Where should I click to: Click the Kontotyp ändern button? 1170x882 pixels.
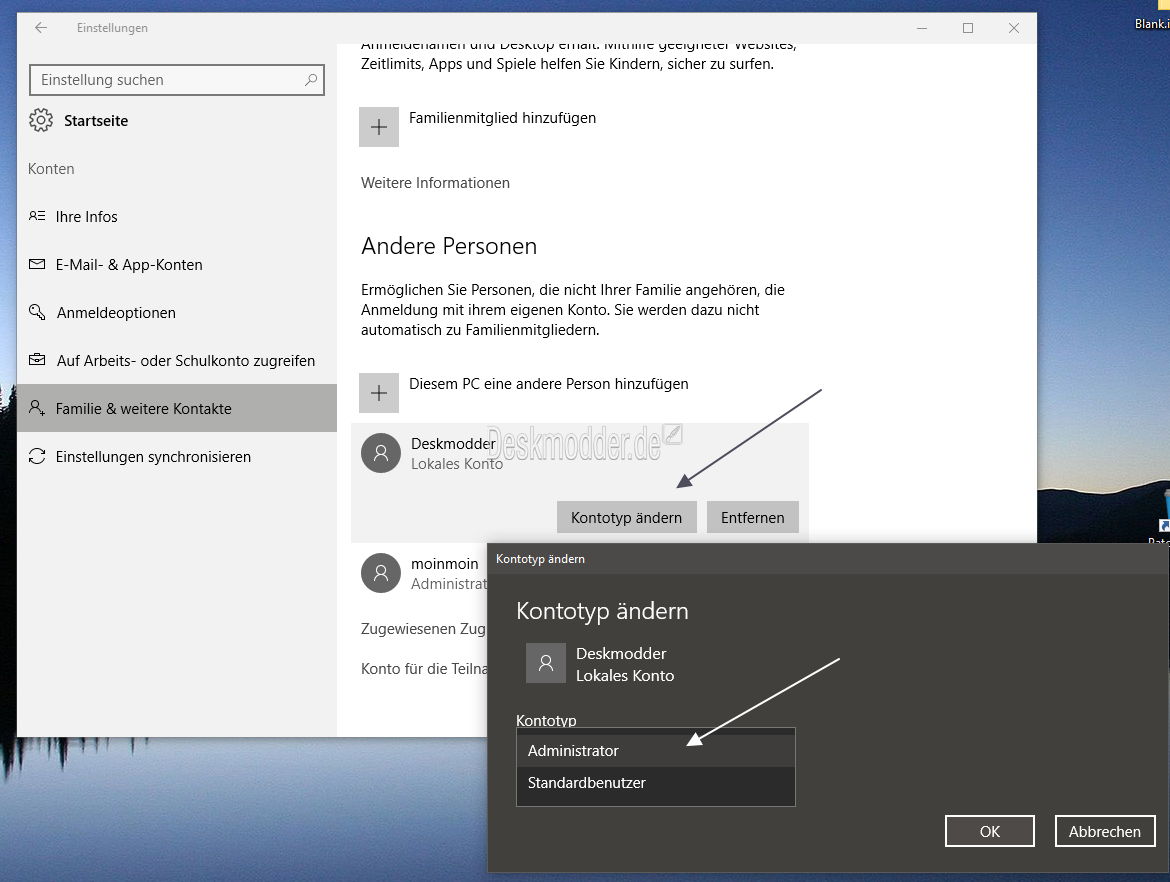tap(626, 517)
